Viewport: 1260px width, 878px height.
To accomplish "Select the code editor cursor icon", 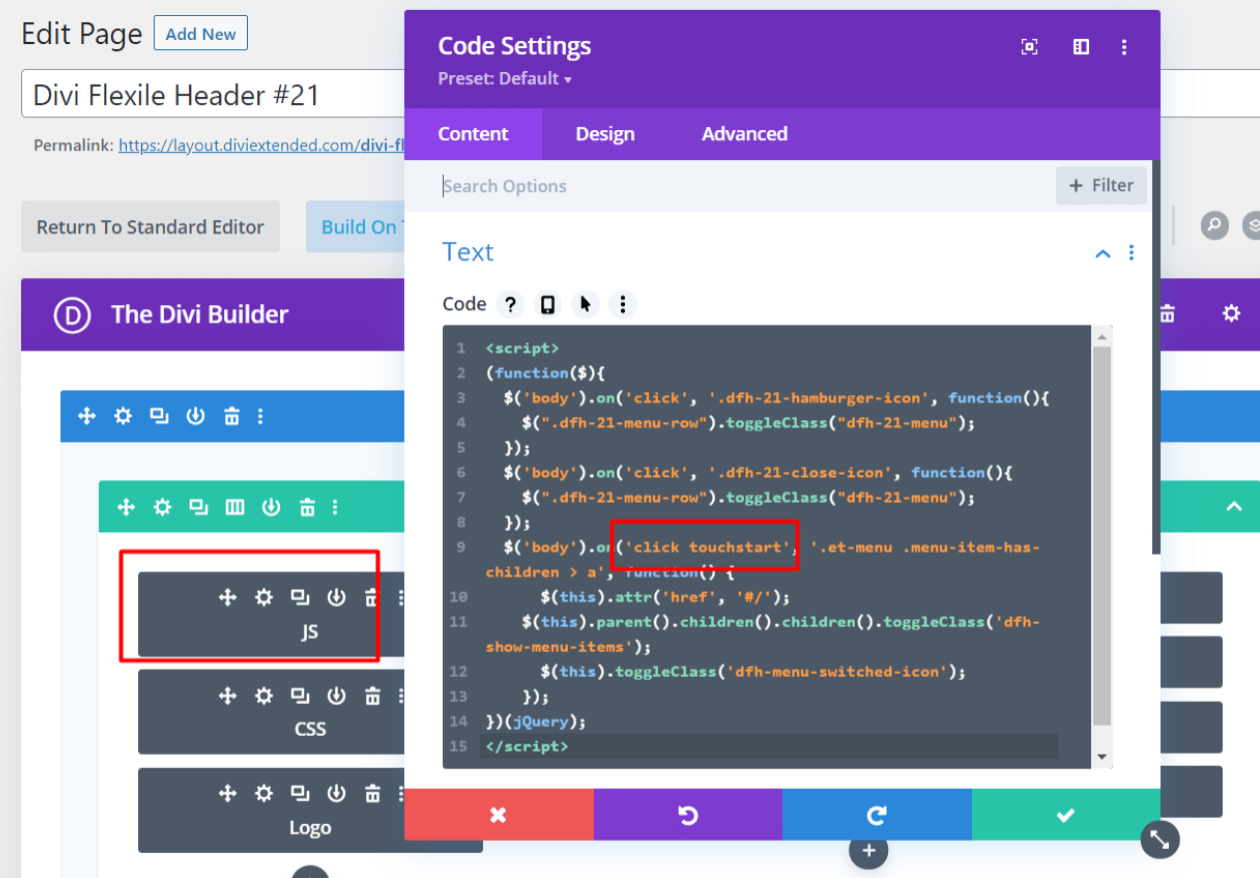I will (585, 304).
